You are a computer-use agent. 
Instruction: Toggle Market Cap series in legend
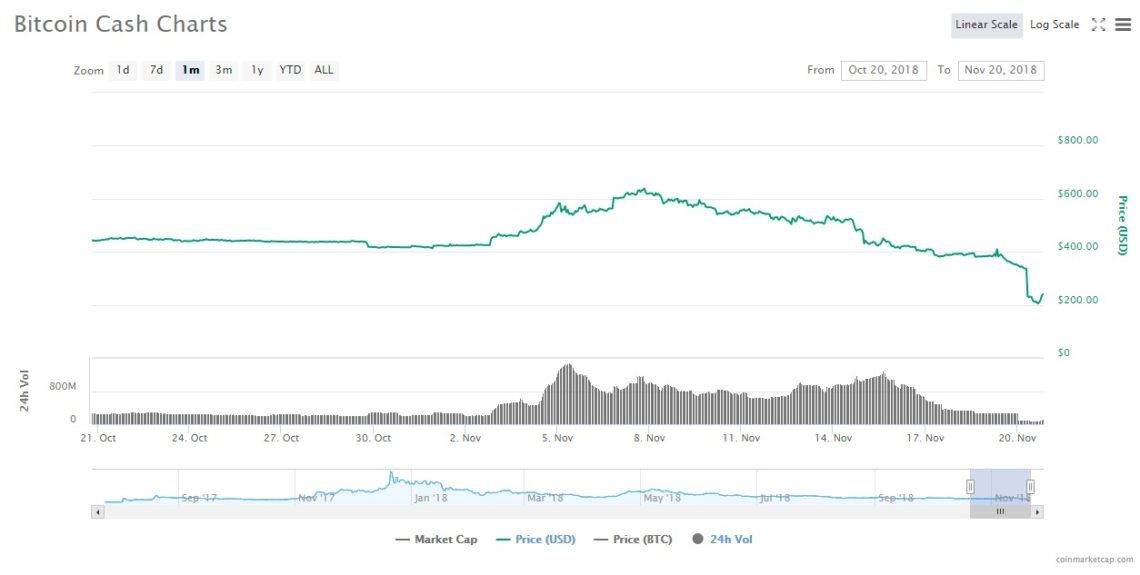pos(436,539)
